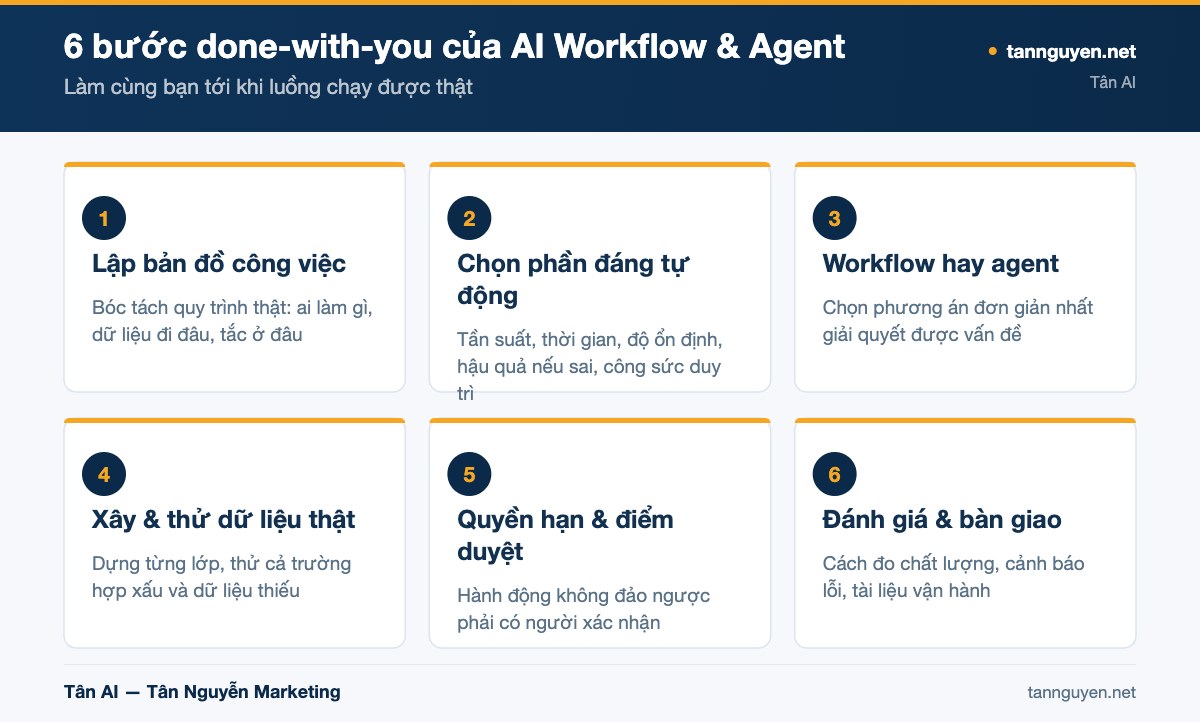This screenshot has width=1200, height=722.
Task: Select heading 'Xây & thử dữ liệu thật'
Action: (224, 520)
